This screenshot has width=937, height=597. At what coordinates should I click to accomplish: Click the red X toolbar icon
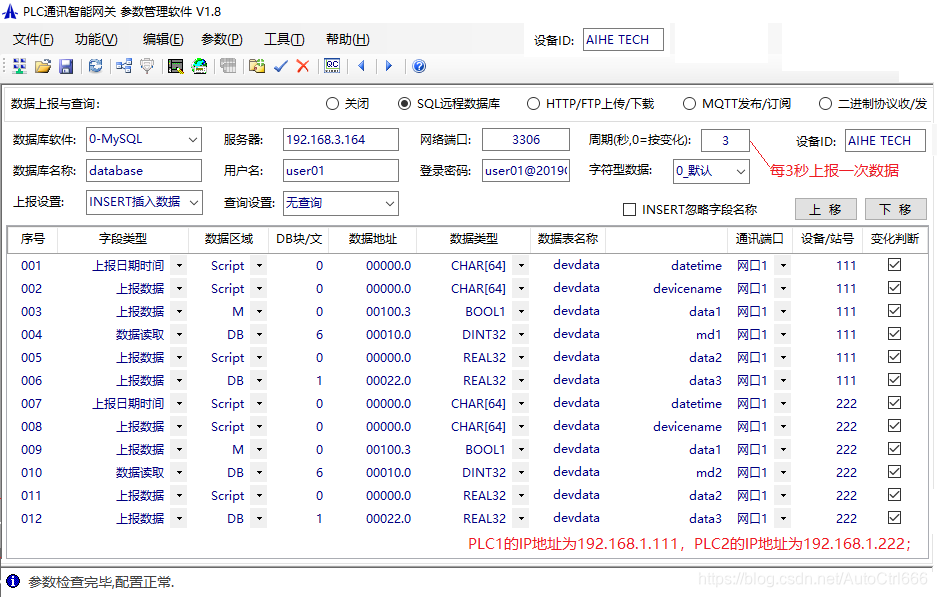coord(303,66)
